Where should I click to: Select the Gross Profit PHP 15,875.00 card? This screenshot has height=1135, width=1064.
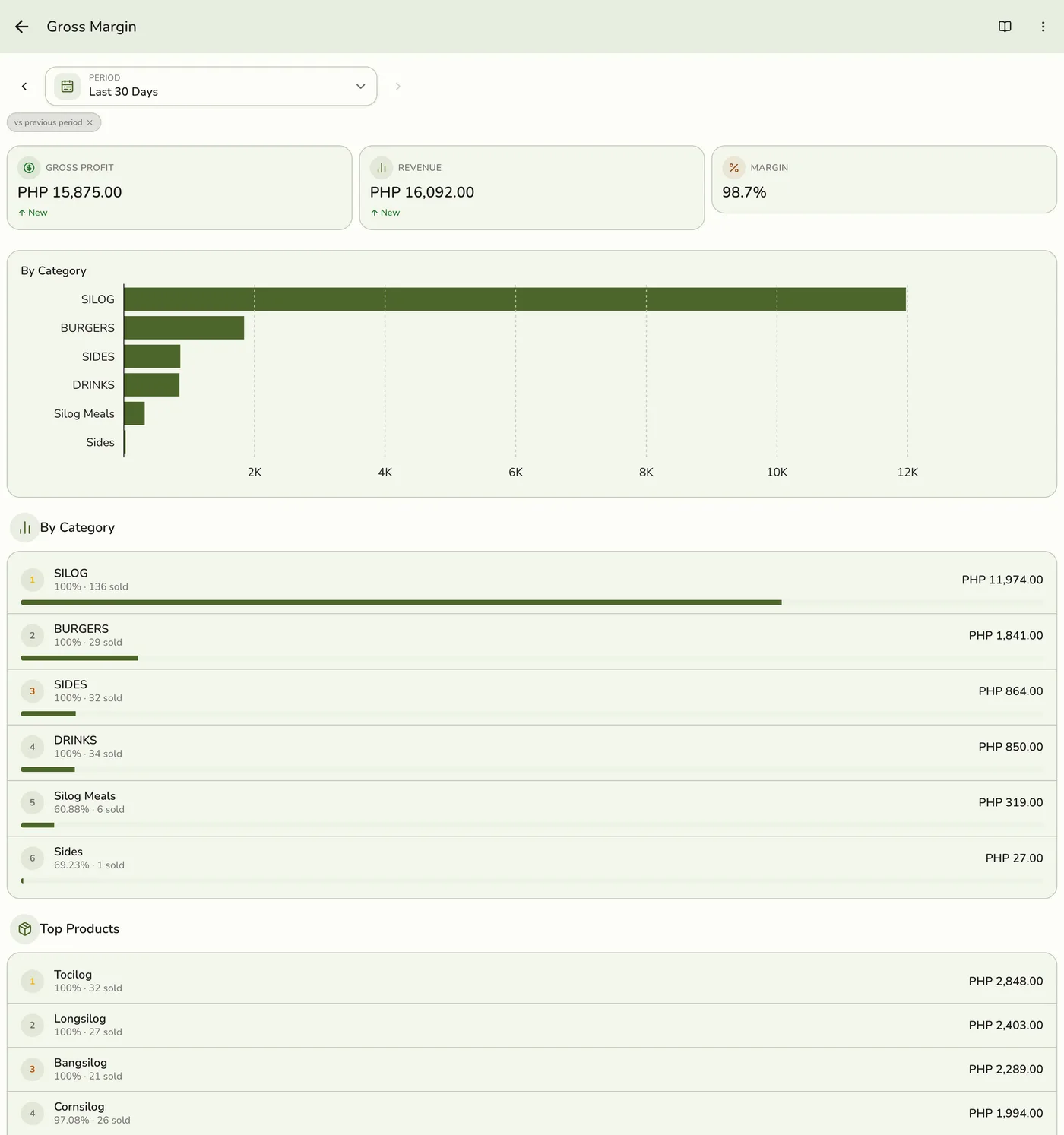[179, 188]
